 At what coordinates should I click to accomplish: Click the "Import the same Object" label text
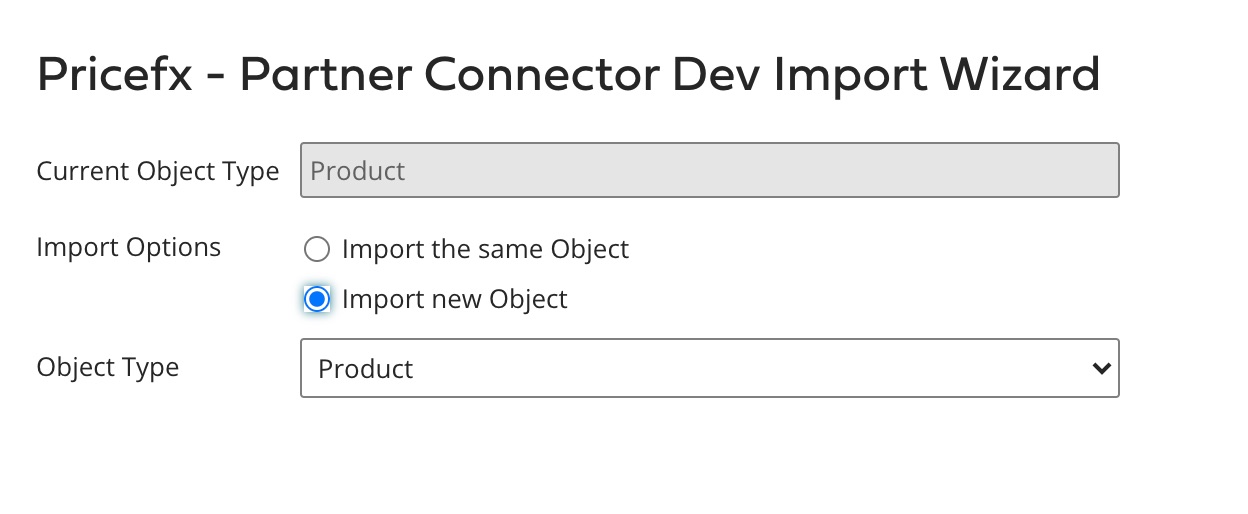click(x=485, y=249)
